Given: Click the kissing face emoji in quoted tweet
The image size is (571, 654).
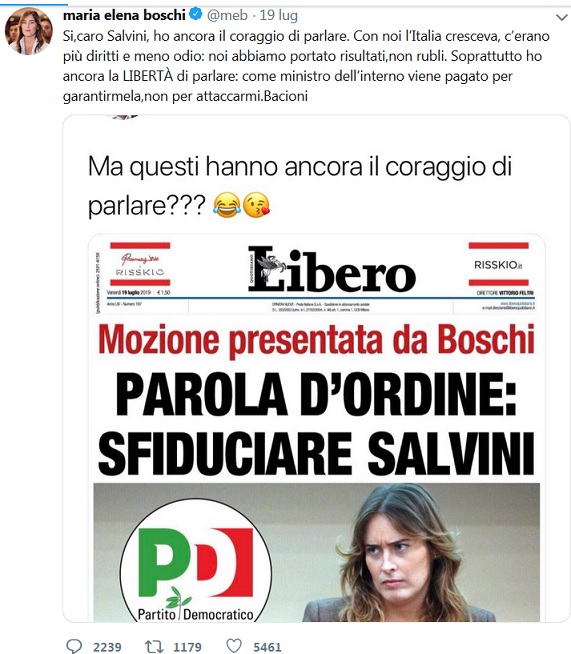Looking at the screenshot, I should [257, 205].
